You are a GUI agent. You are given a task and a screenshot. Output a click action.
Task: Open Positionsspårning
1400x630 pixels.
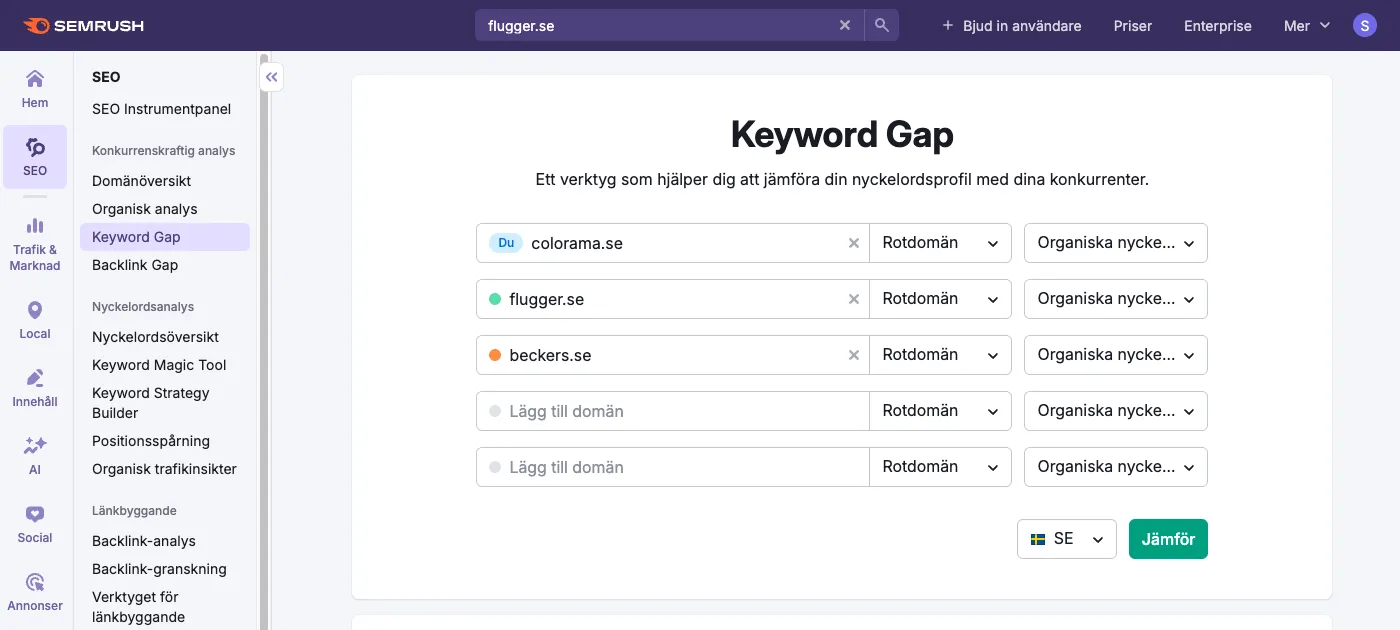click(x=151, y=441)
